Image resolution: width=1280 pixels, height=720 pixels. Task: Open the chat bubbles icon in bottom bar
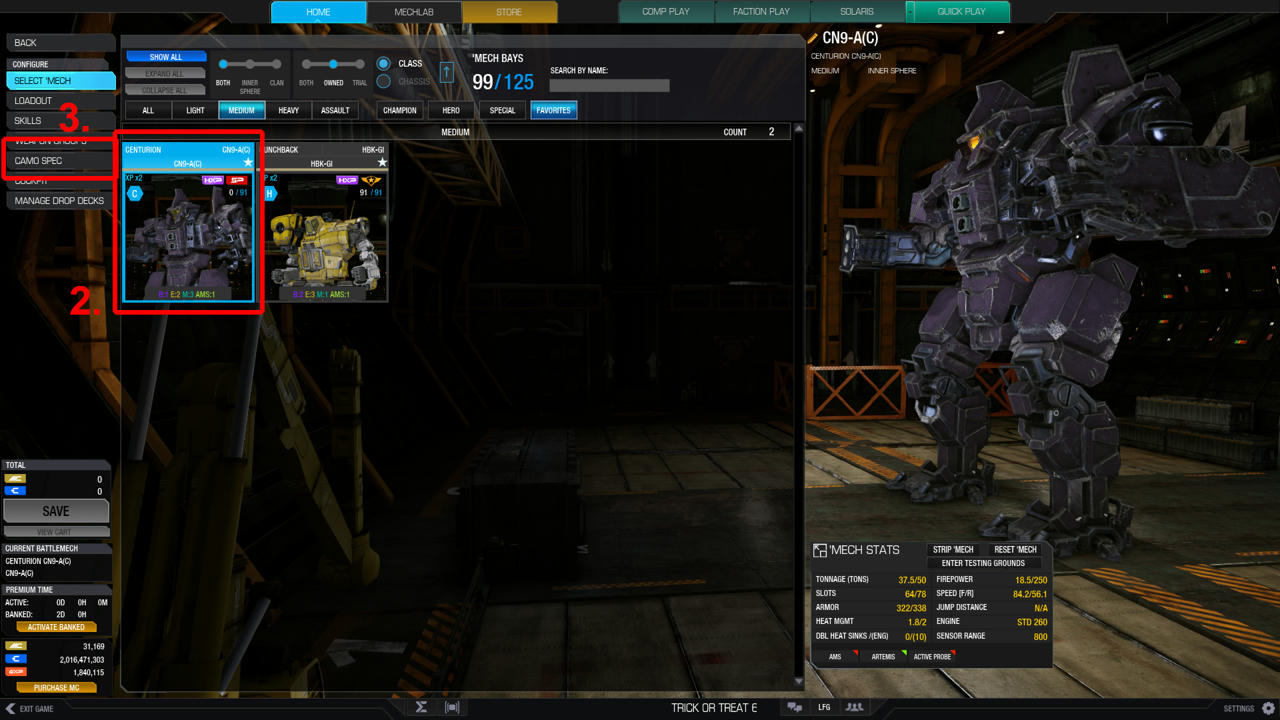795,707
